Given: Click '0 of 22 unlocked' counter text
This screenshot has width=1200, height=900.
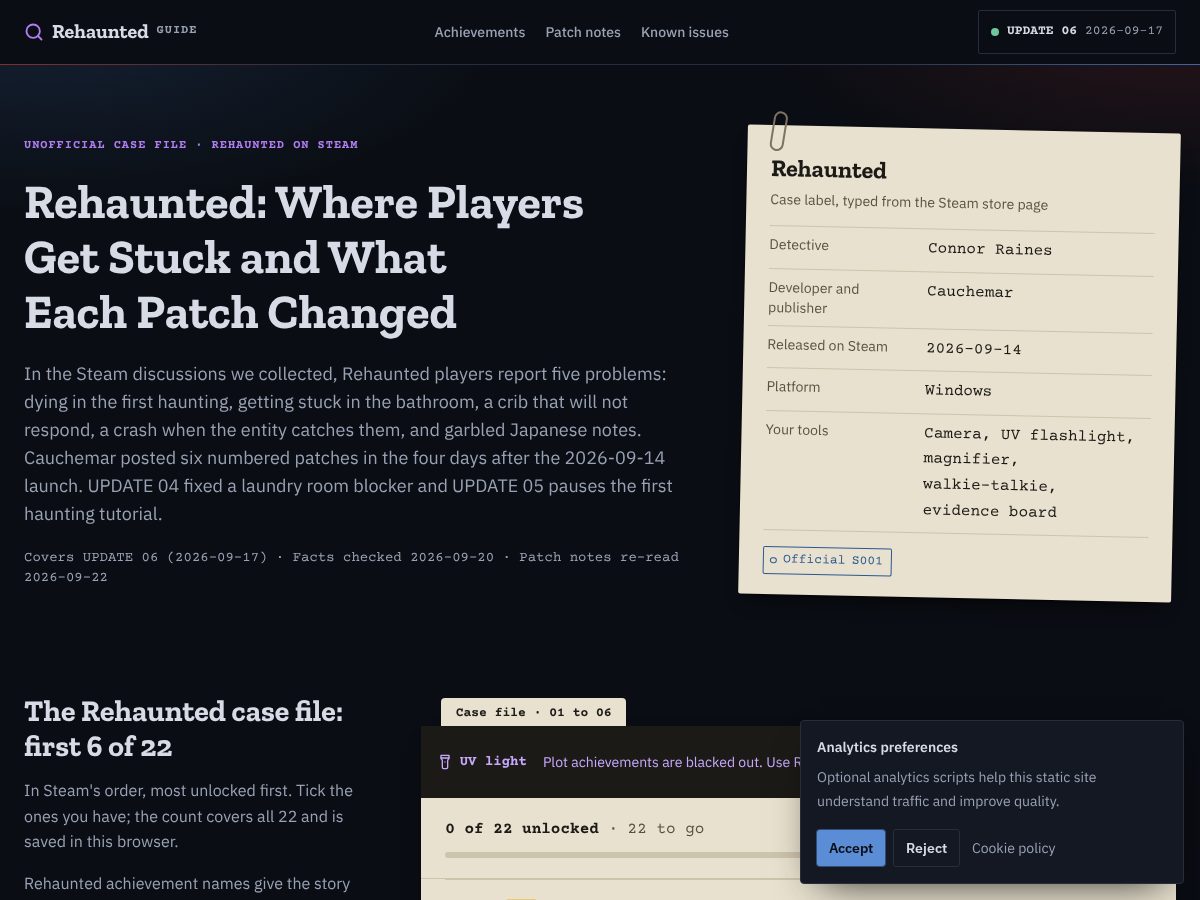Looking at the screenshot, I should [522, 828].
